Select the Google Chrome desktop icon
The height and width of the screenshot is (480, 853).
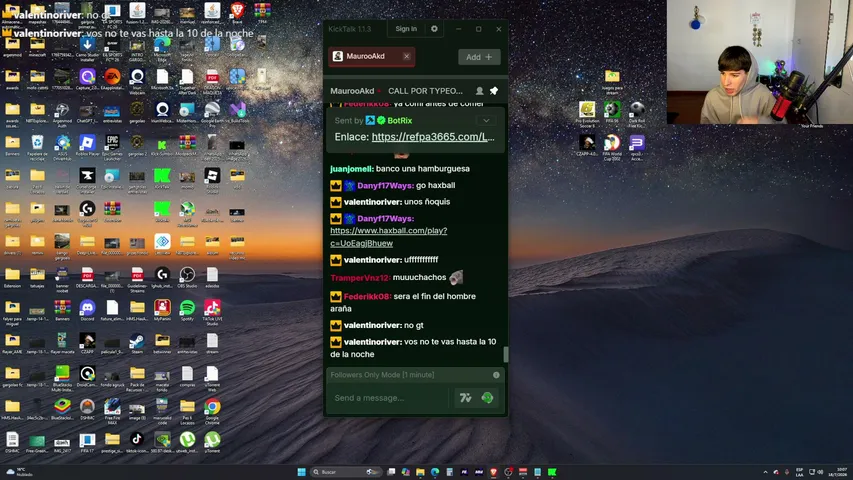point(212,410)
